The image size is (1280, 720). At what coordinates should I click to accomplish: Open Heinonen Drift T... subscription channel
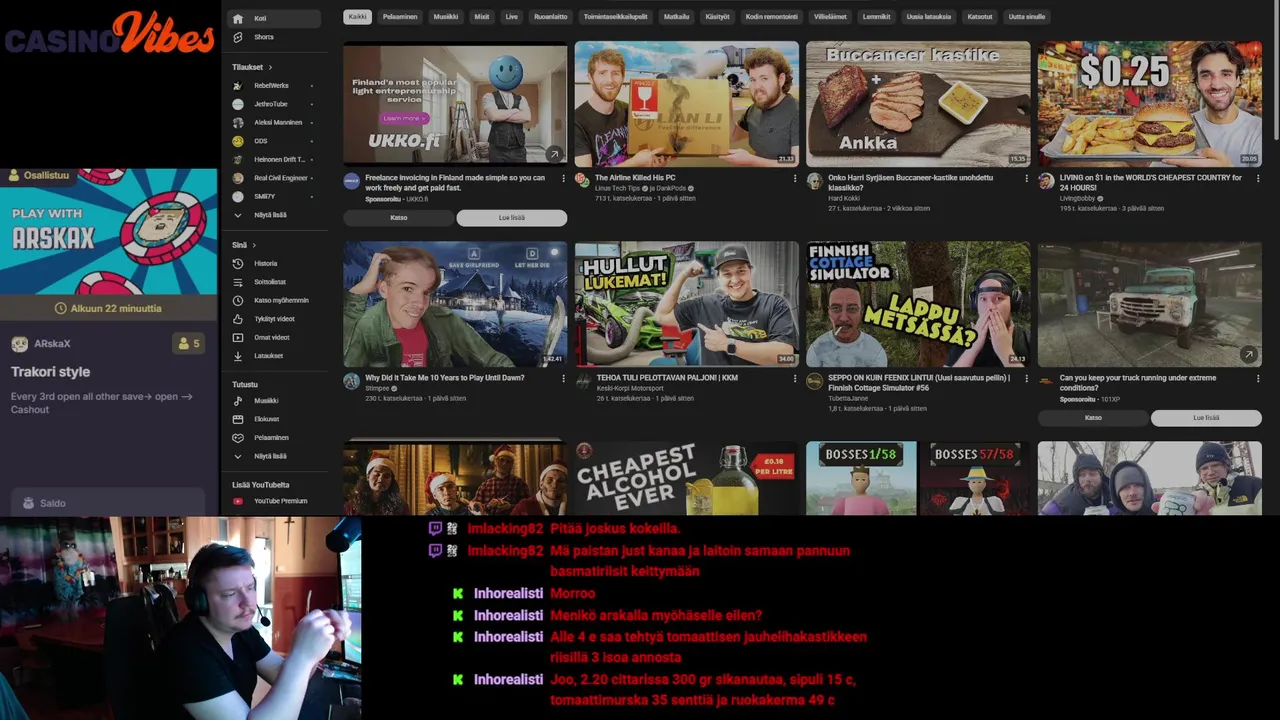point(274,159)
